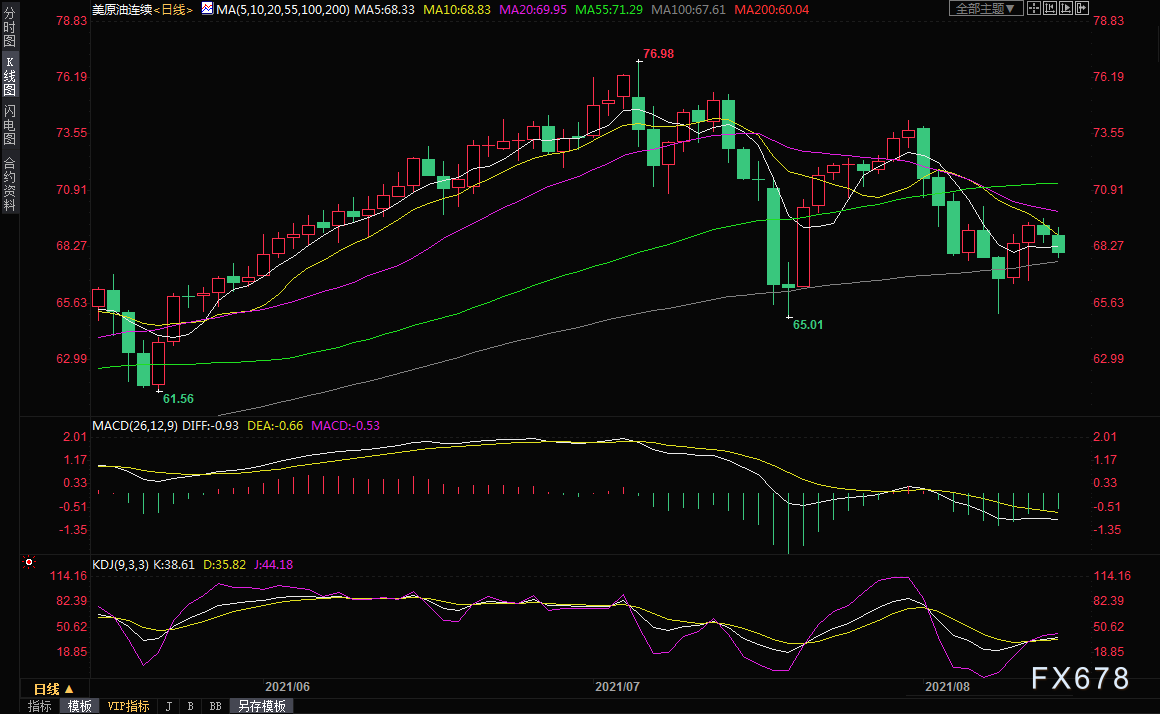Click the <日线> period label in title

[x=173, y=10]
